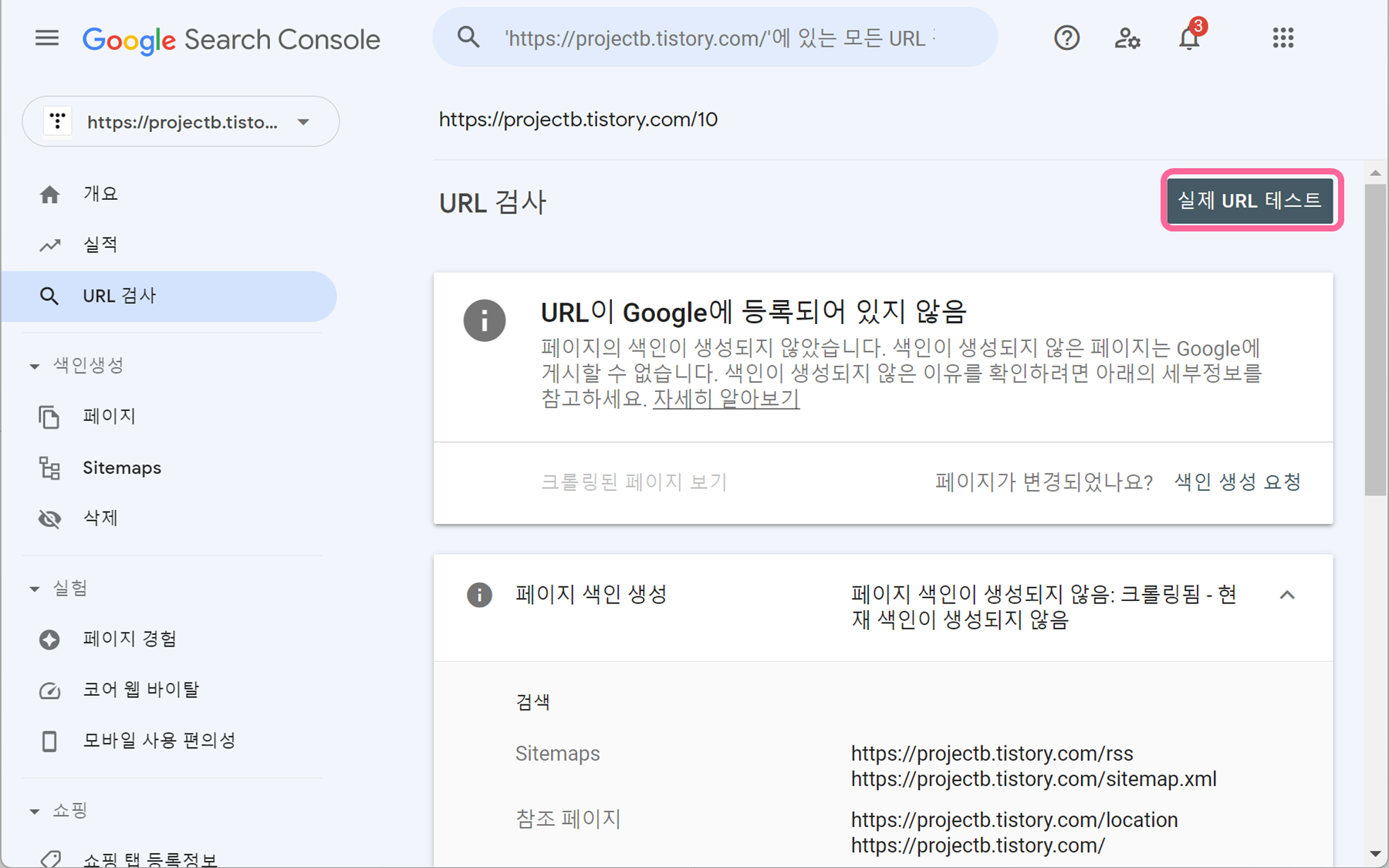Click the pages icon beside 페이지
The width and height of the screenshot is (1389, 868).
[x=49, y=417]
